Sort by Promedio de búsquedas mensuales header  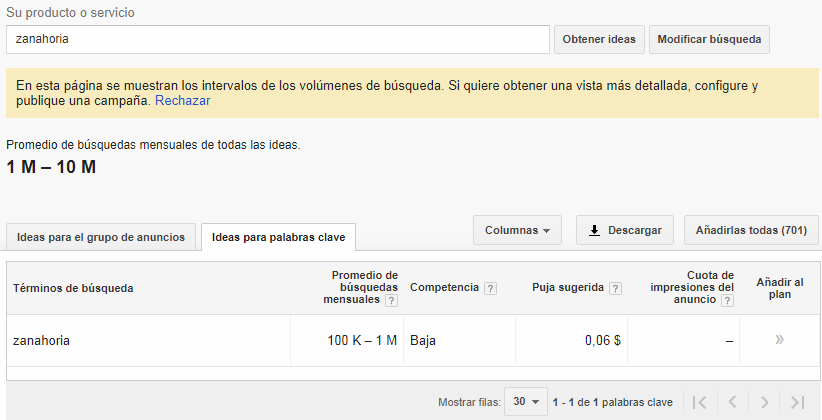tap(360, 287)
